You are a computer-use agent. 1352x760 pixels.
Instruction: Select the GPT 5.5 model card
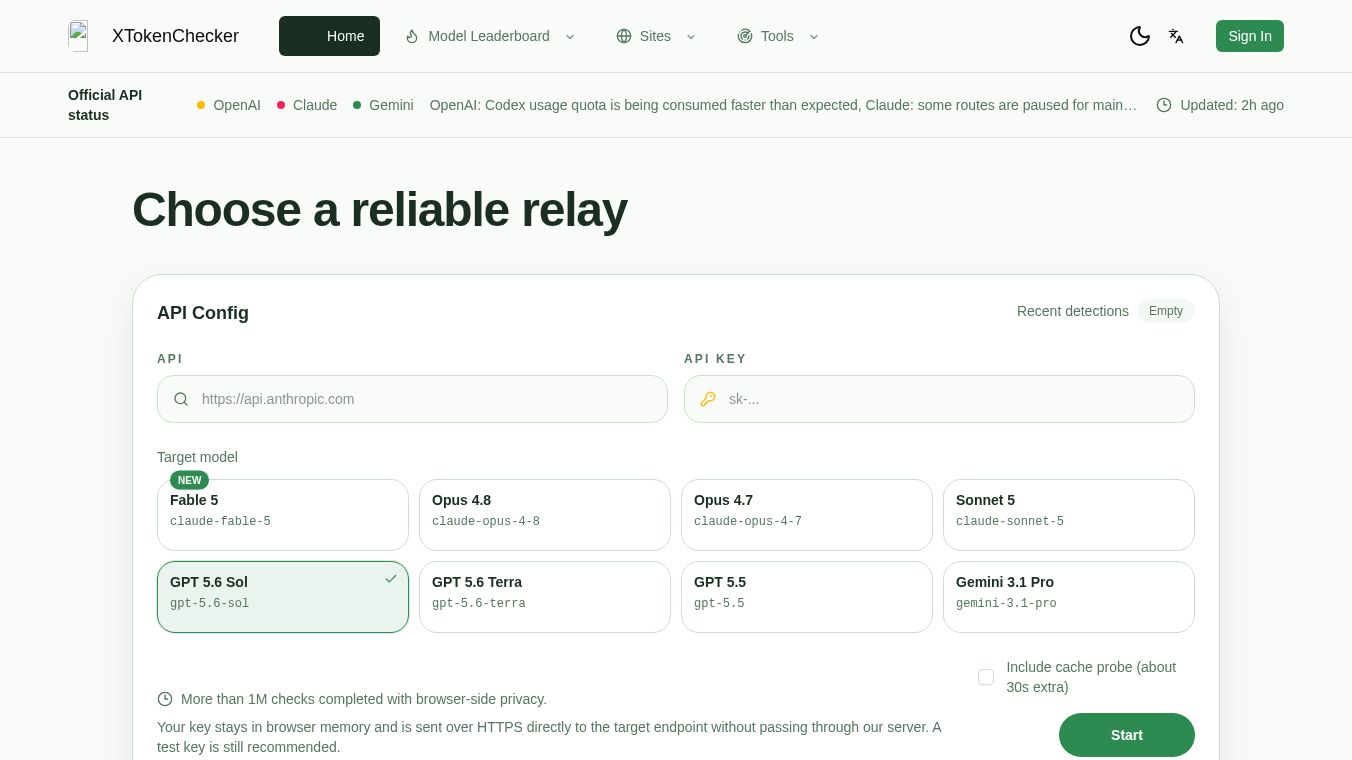[x=807, y=597]
